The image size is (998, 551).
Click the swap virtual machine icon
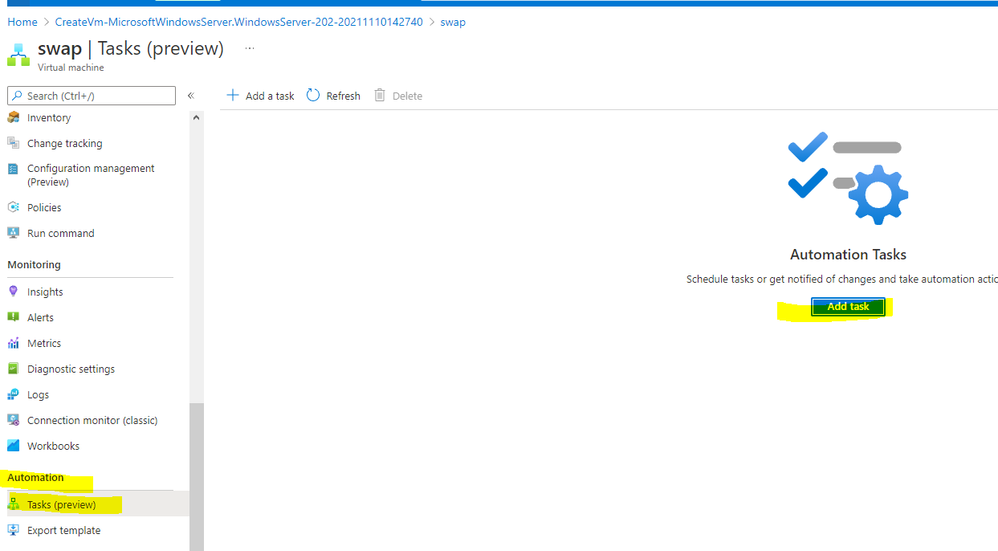point(18,55)
